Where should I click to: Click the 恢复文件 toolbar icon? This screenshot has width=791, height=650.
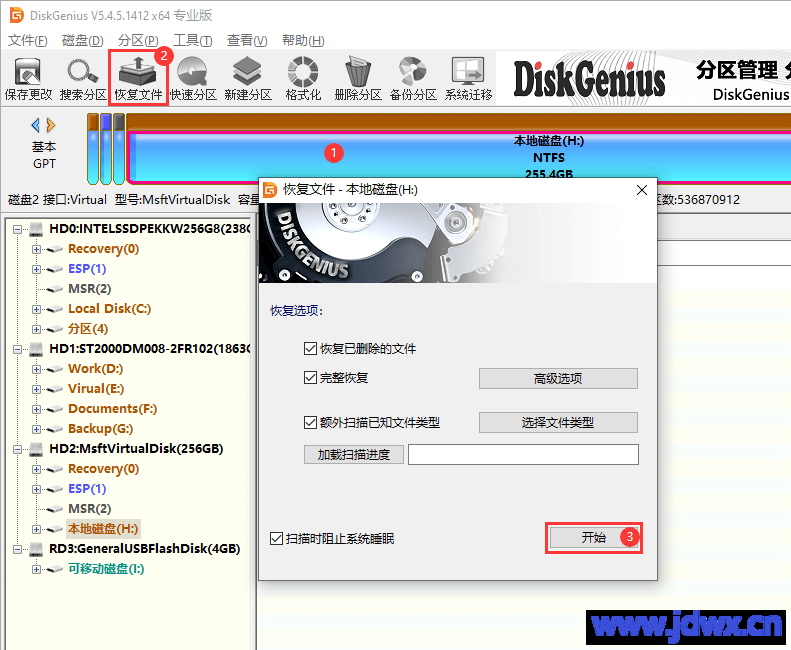tap(138, 79)
